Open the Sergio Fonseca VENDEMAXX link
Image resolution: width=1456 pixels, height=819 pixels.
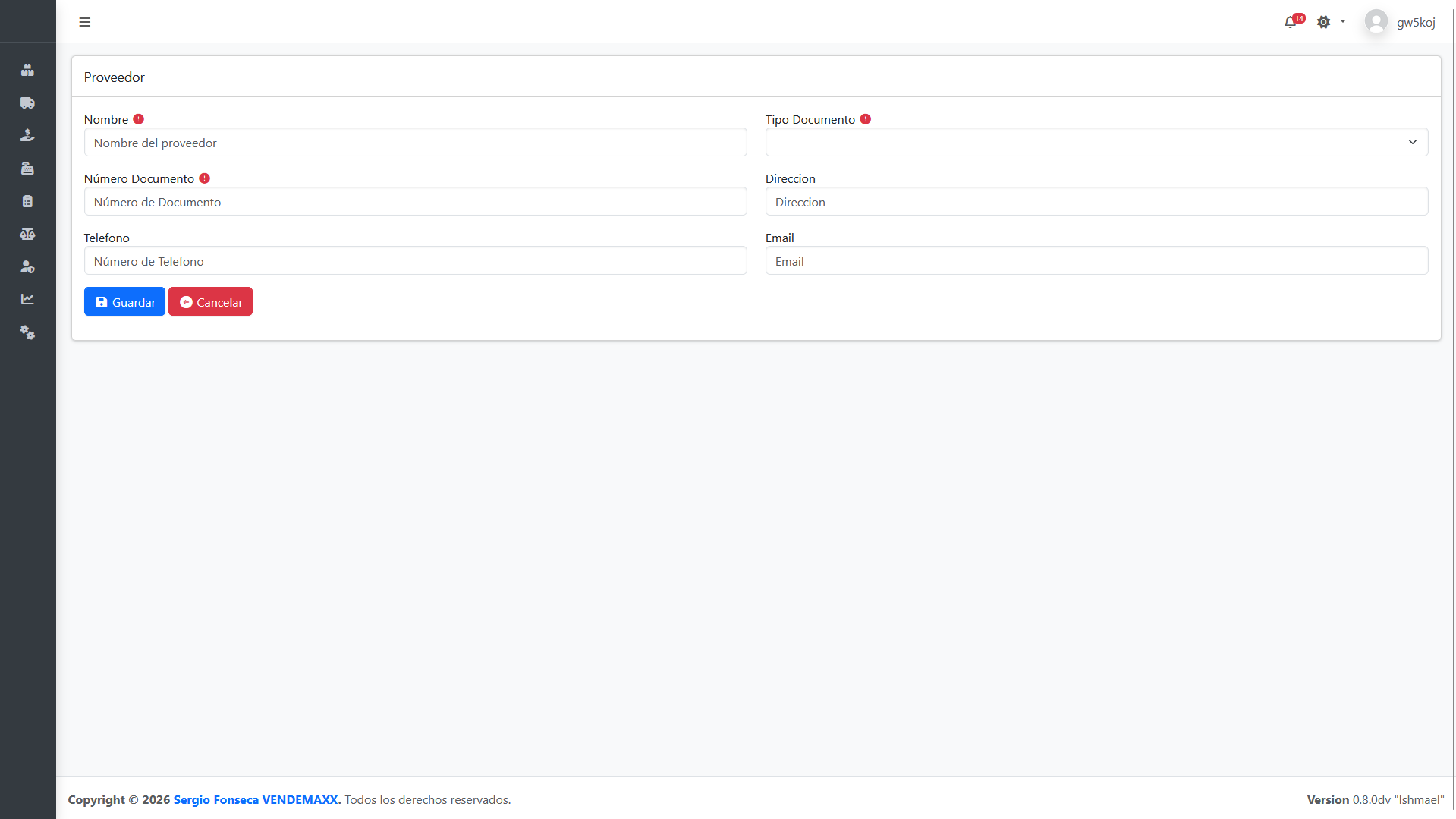(x=256, y=799)
